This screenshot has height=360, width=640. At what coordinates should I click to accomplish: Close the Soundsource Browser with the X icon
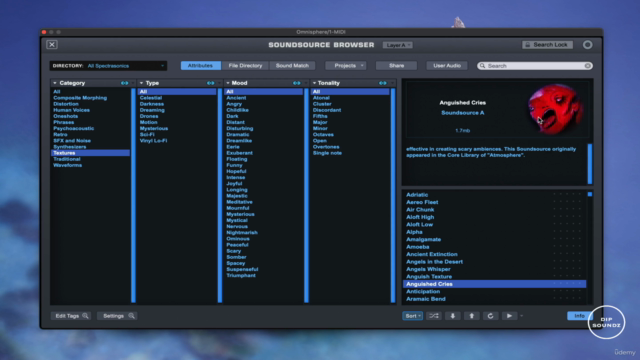(x=52, y=44)
